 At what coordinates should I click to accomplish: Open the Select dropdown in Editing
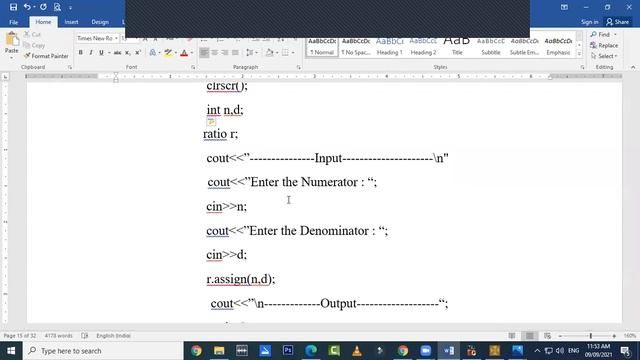604,56
